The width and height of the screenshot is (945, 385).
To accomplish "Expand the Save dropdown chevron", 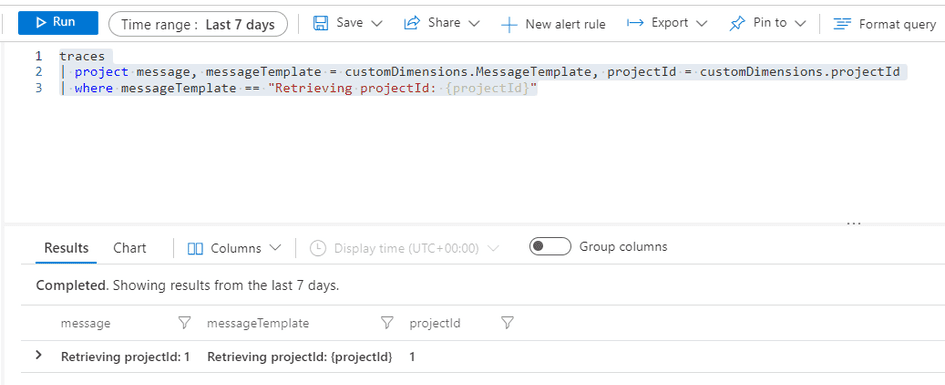I will (377, 23).
